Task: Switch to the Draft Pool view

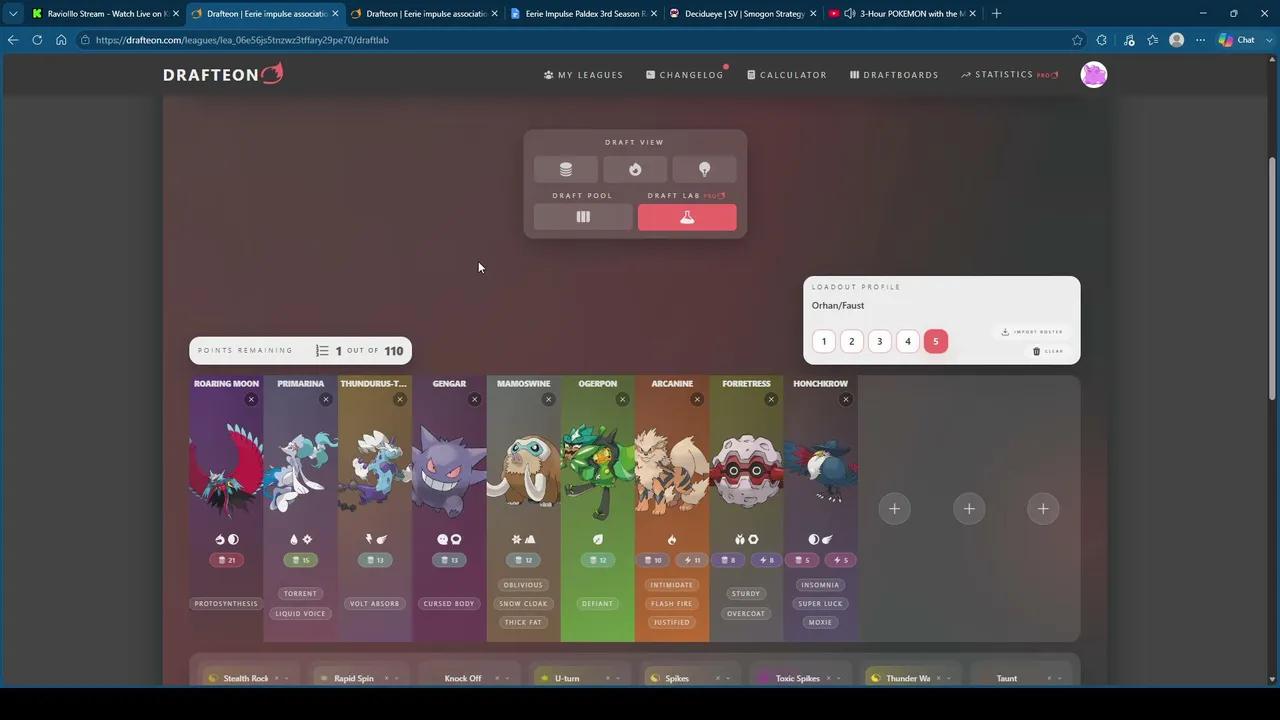Action: 583,217
